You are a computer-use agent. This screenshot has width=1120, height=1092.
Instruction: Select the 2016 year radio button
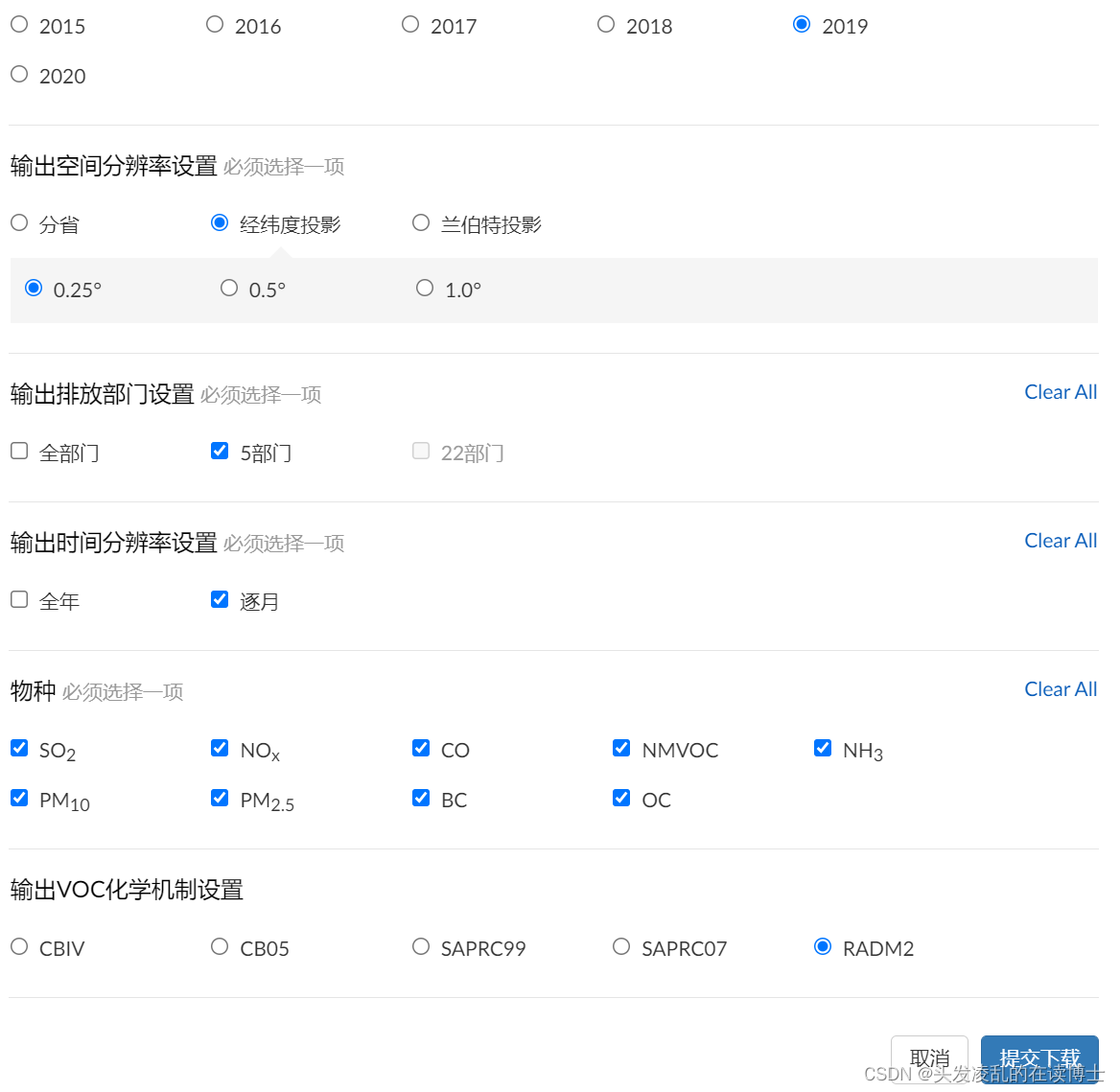click(x=214, y=24)
